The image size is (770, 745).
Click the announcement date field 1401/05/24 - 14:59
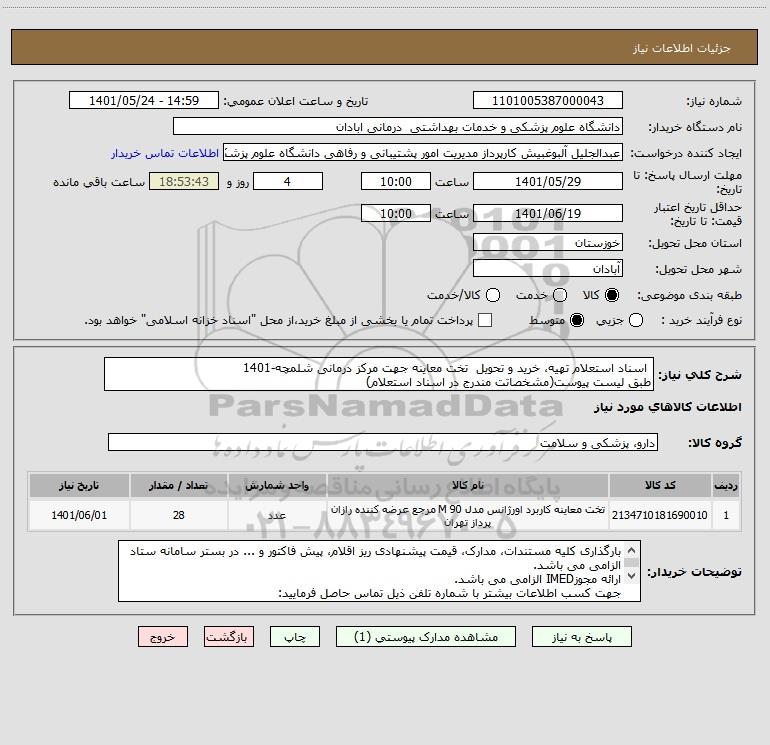[144, 101]
